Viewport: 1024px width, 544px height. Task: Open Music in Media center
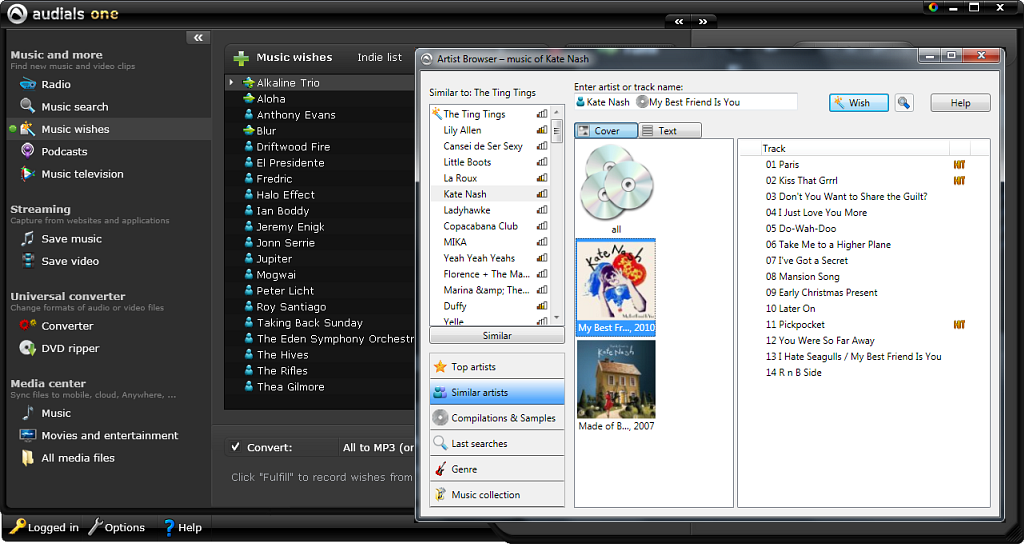click(46, 413)
